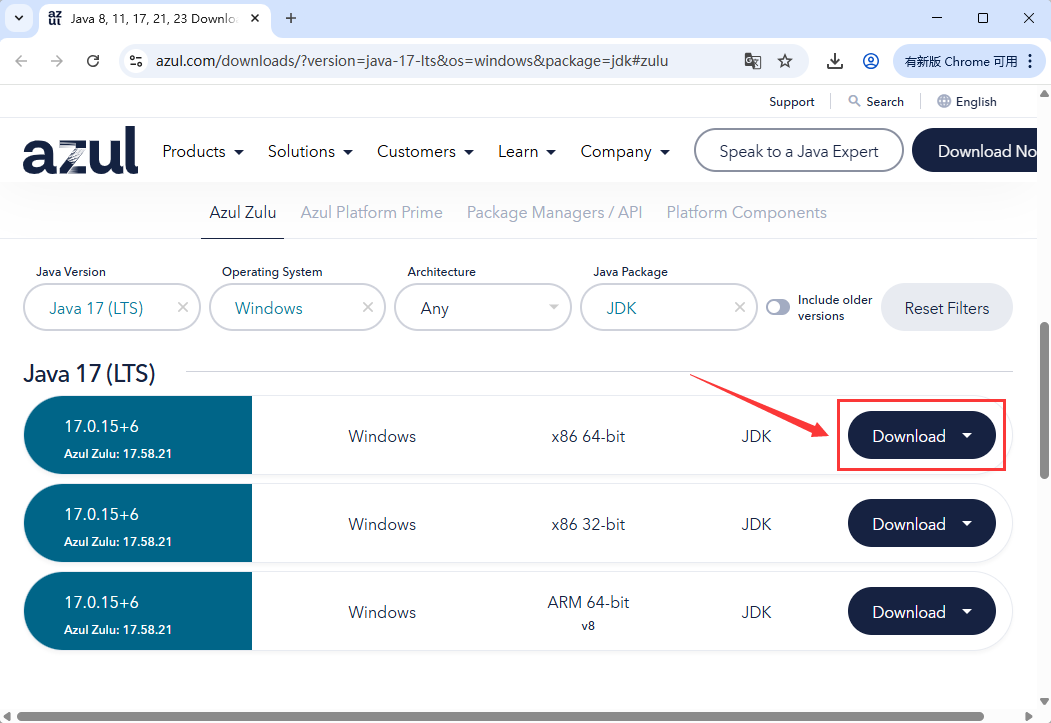Close the Java Downloads browser tab
The height and width of the screenshot is (723, 1051).
tap(255, 18)
